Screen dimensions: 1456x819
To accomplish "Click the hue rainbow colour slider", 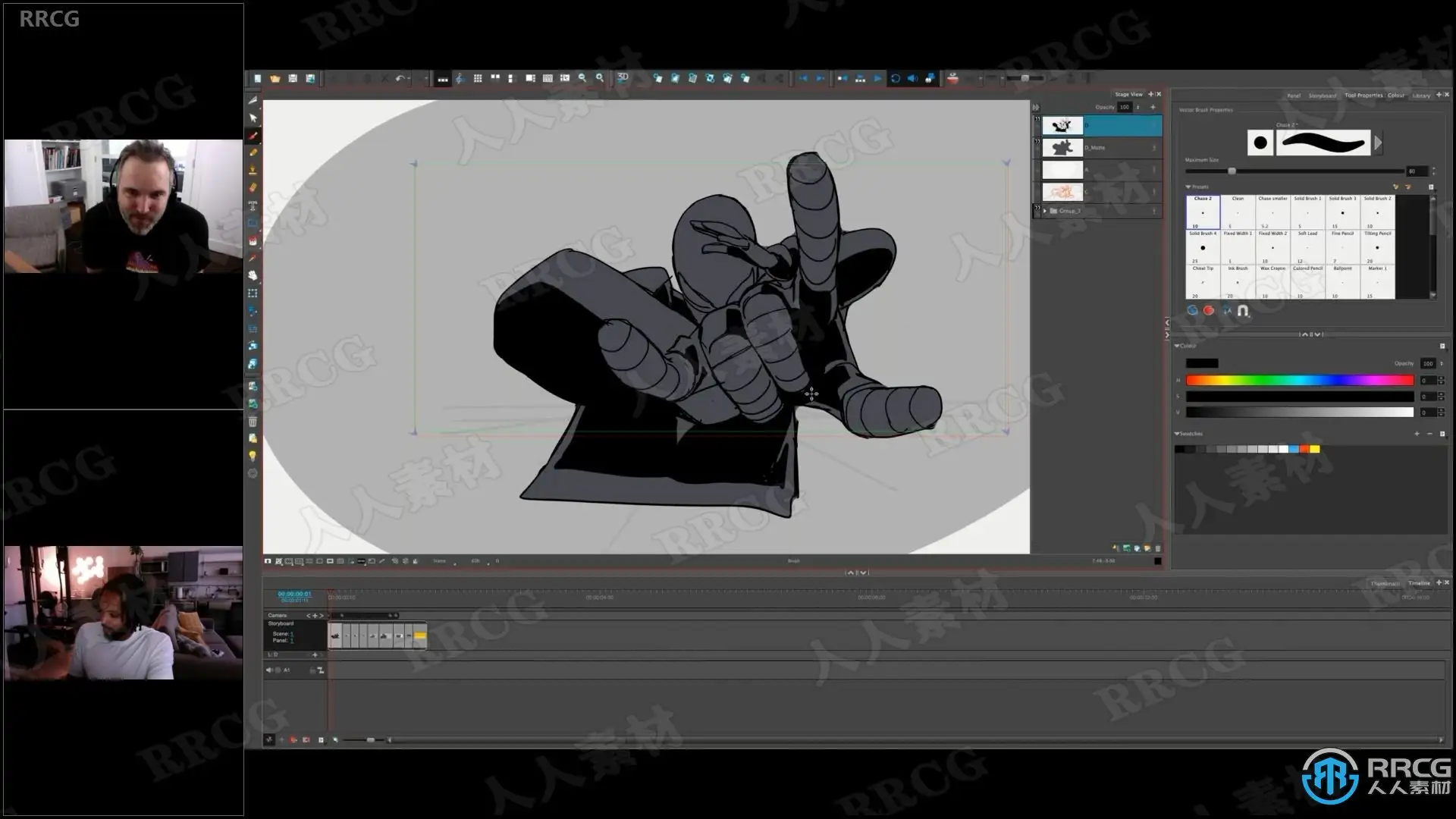I will pyautogui.click(x=1299, y=381).
